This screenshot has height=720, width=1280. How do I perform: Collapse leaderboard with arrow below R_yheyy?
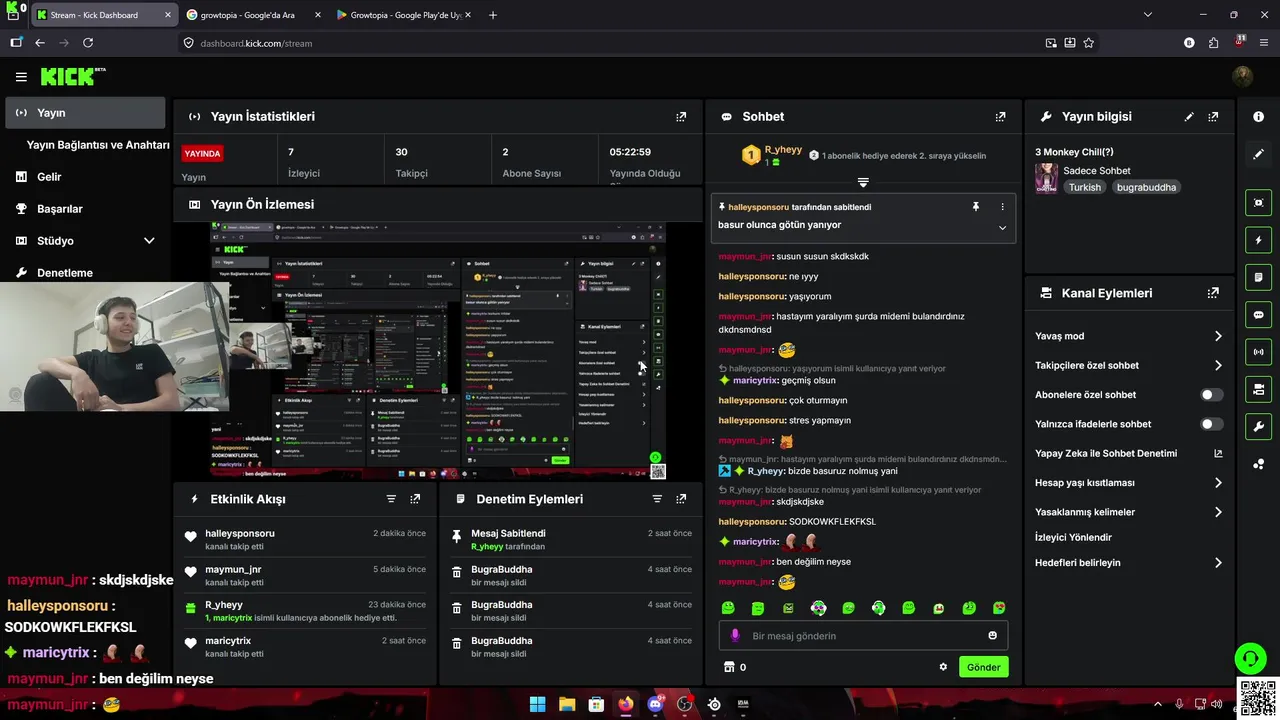click(x=863, y=183)
